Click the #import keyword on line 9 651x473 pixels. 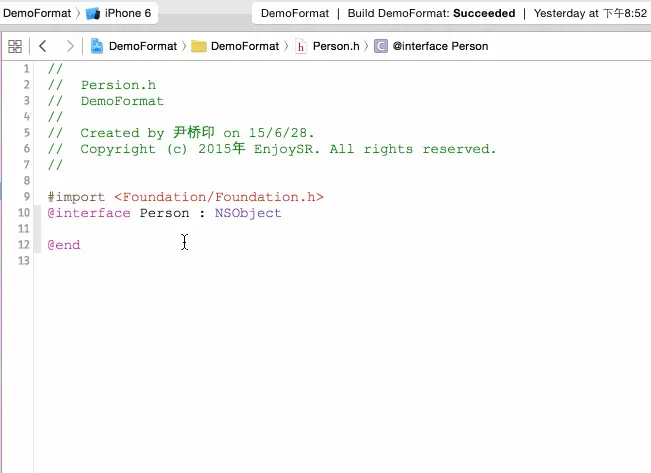click(x=76, y=197)
